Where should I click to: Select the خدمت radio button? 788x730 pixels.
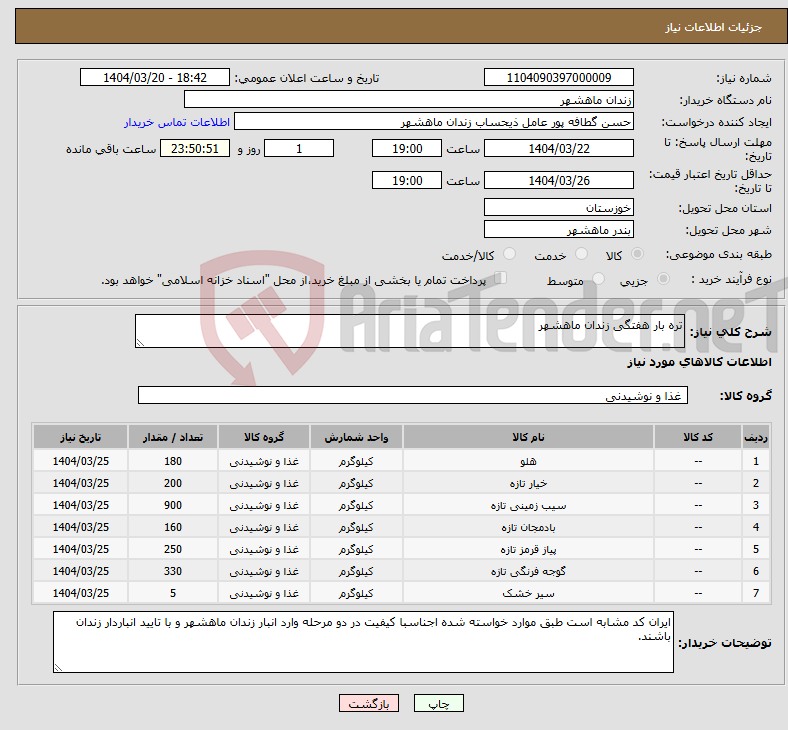pos(581,254)
